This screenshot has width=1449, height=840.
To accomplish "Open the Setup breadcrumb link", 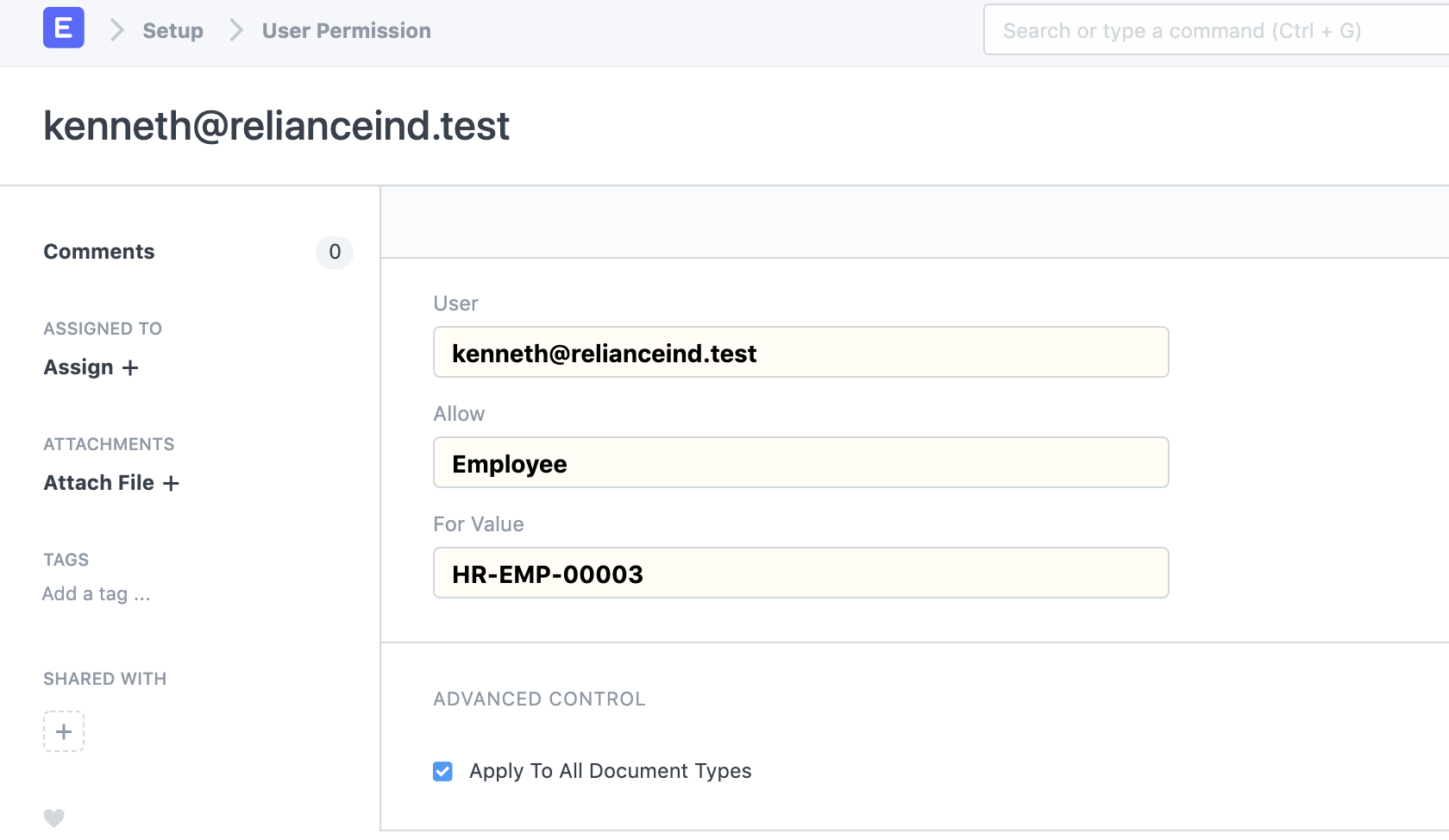I will pos(172,30).
